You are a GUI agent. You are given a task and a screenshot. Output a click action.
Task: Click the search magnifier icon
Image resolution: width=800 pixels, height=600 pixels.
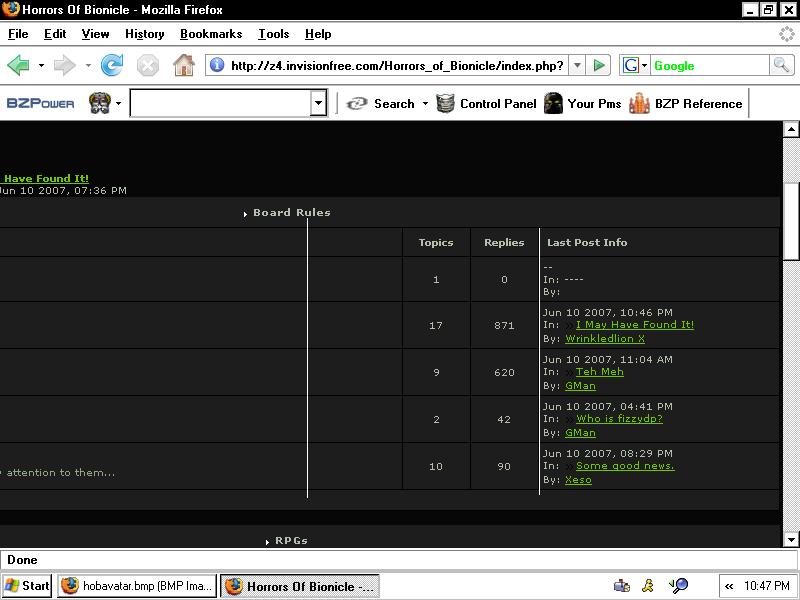[781, 65]
